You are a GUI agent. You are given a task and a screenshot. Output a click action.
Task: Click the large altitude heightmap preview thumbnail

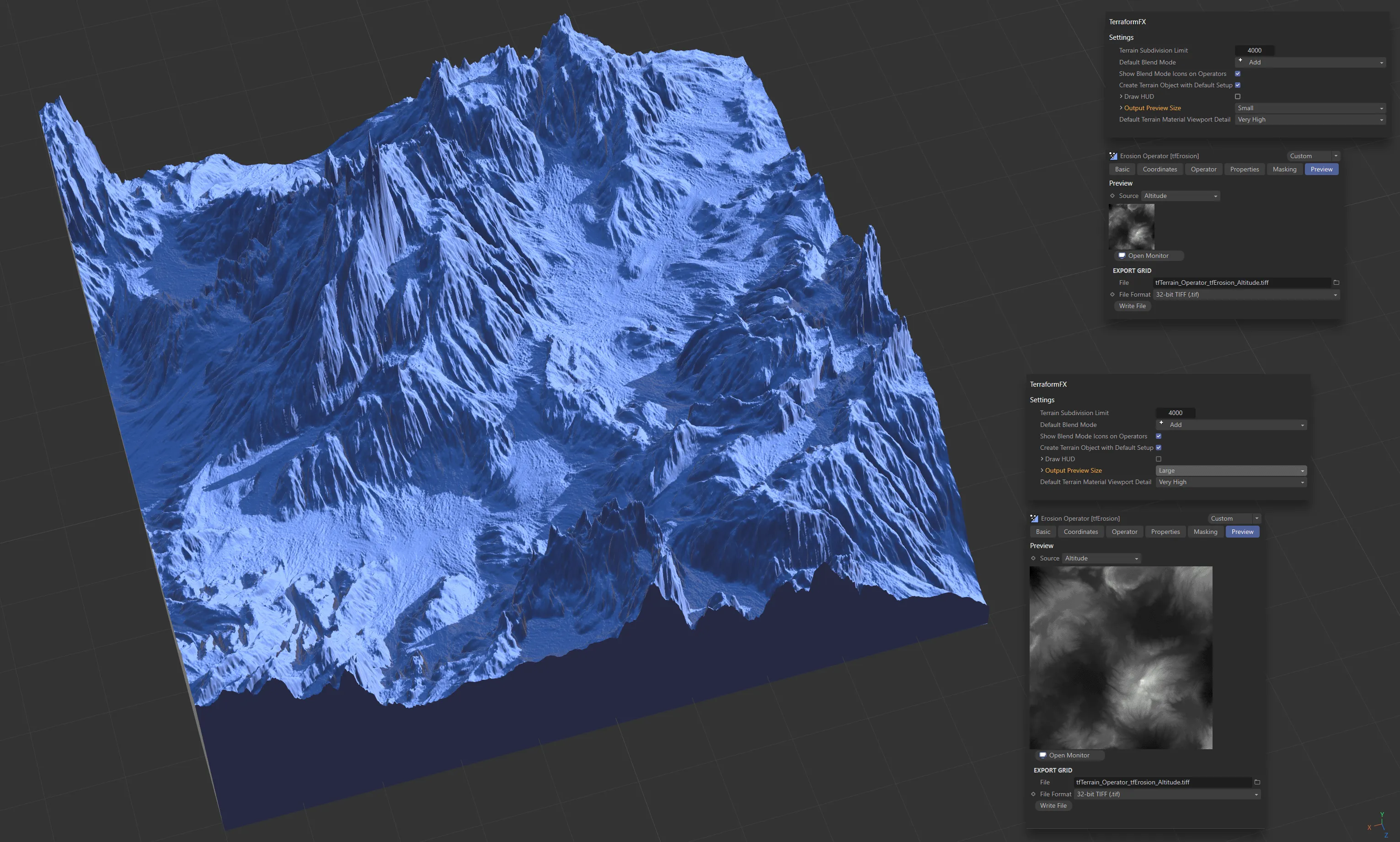1121,658
